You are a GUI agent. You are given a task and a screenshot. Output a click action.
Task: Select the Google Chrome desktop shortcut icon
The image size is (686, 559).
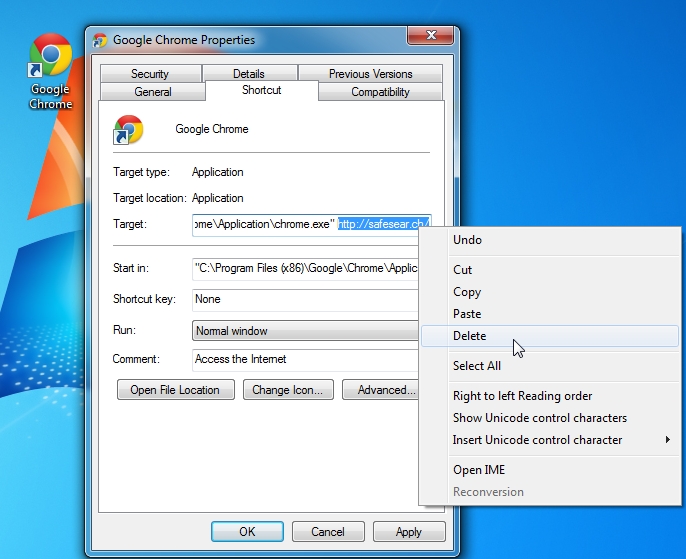click(50, 71)
